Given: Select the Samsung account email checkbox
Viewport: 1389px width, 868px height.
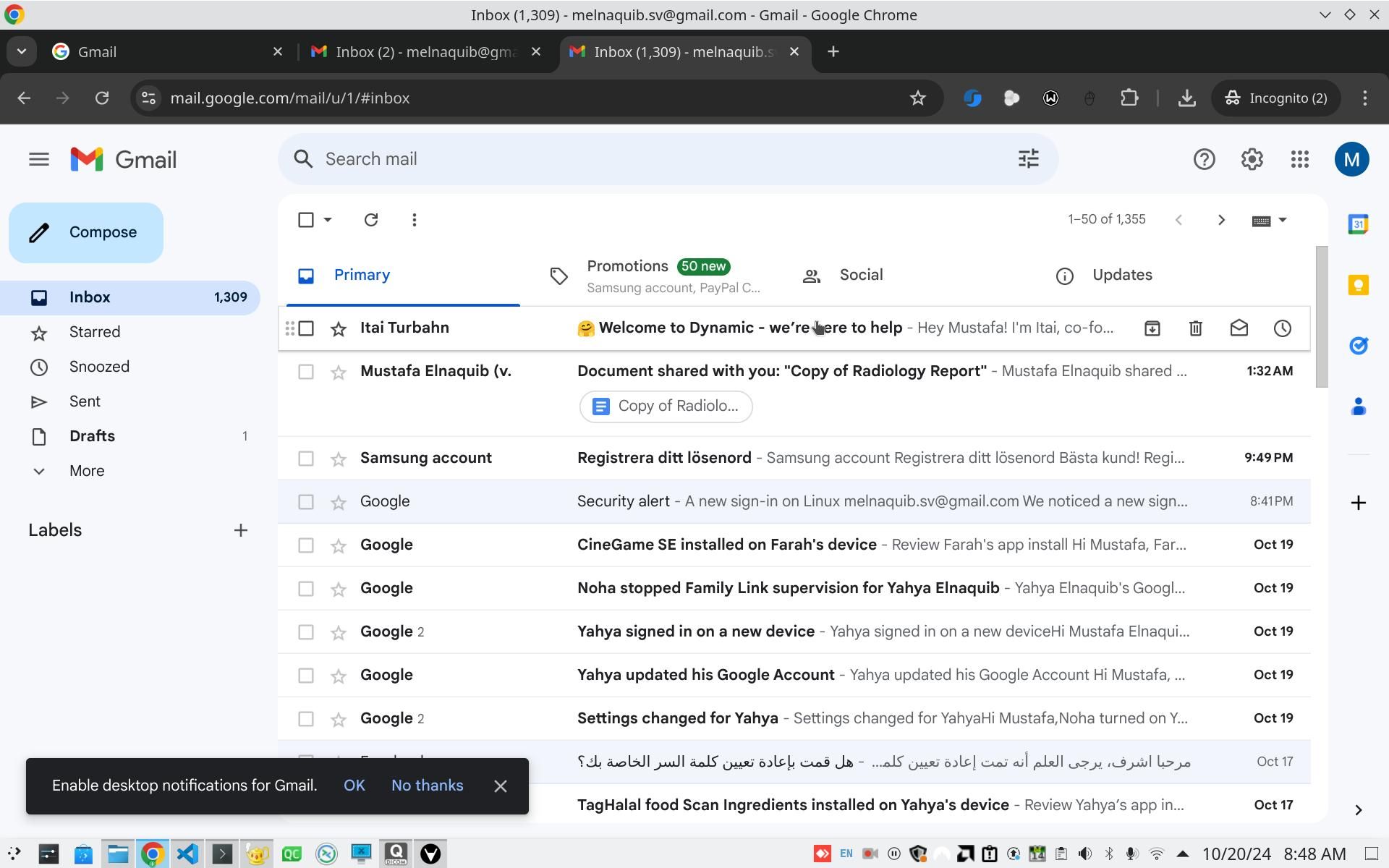Looking at the screenshot, I should tap(306, 459).
